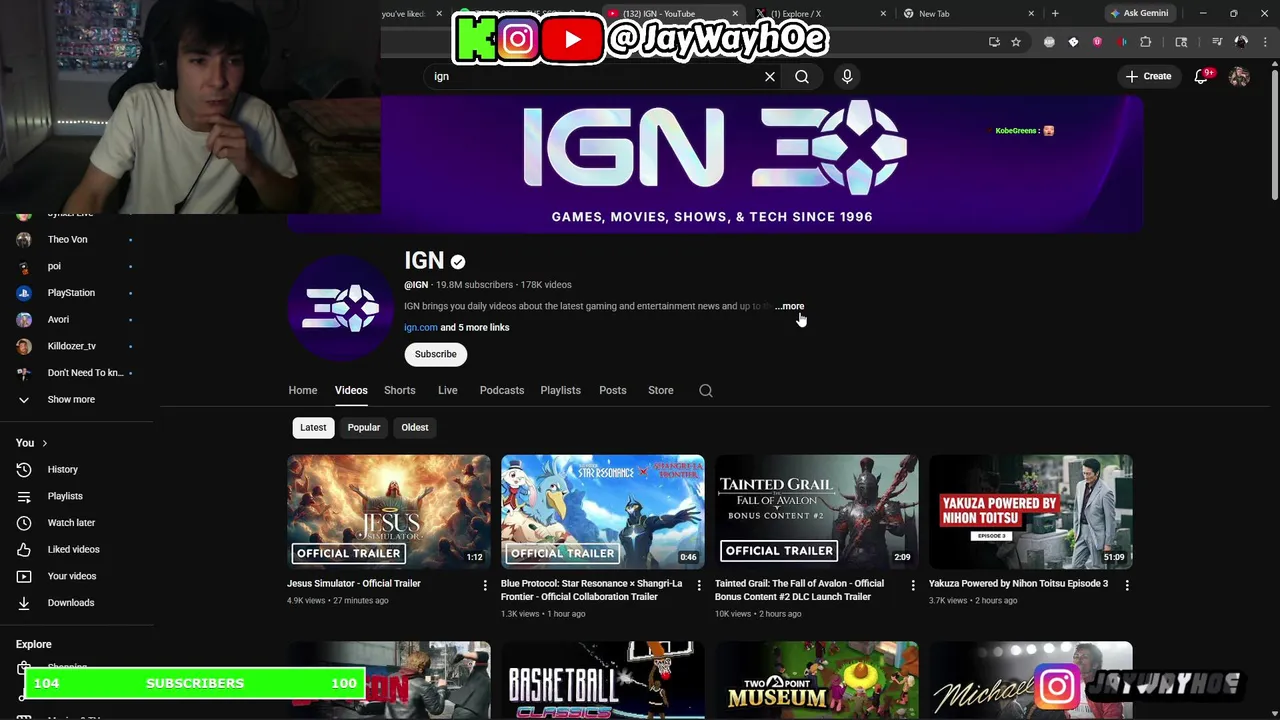The width and height of the screenshot is (1280, 720).
Task: Click the magnifier search button
Action: pyautogui.click(x=802, y=76)
